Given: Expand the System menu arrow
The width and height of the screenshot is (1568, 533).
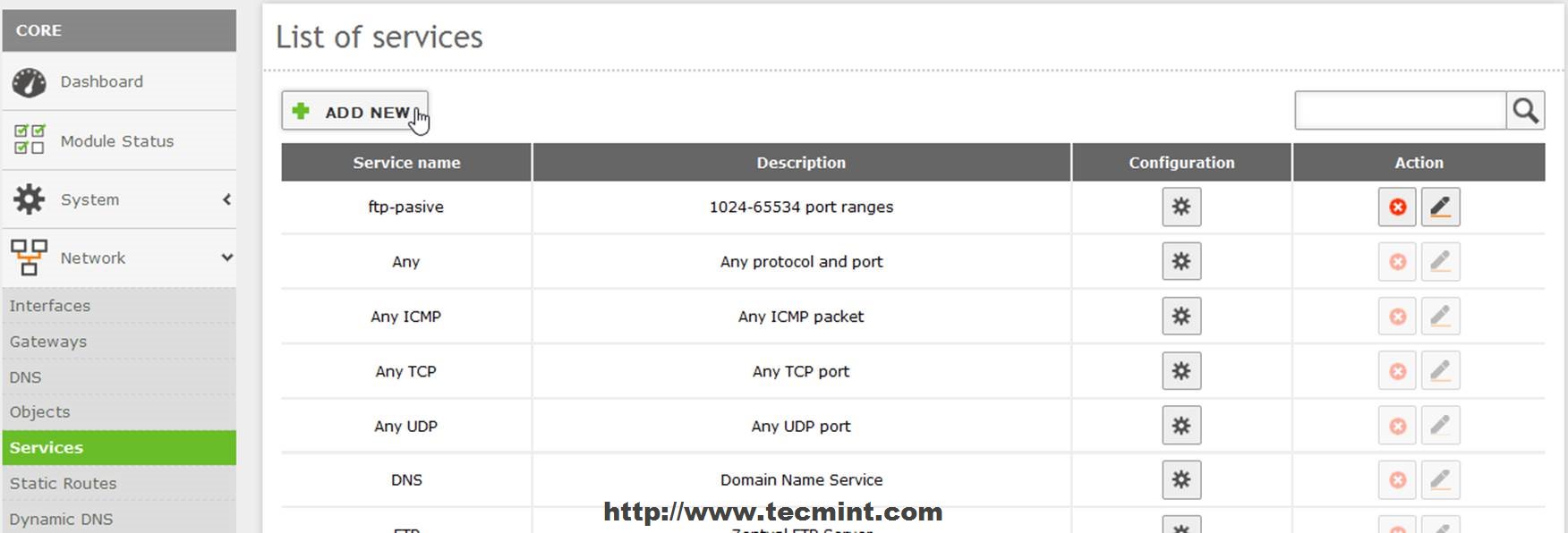Looking at the screenshot, I should click(x=226, y=199).
